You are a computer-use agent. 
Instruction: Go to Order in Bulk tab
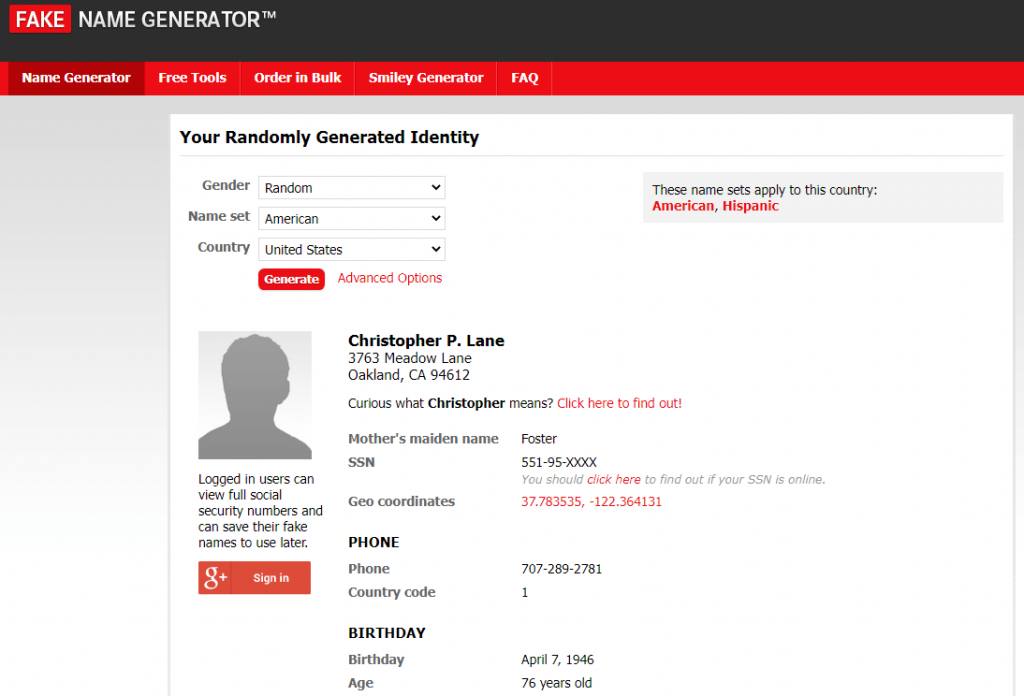[x=297, y=78]
